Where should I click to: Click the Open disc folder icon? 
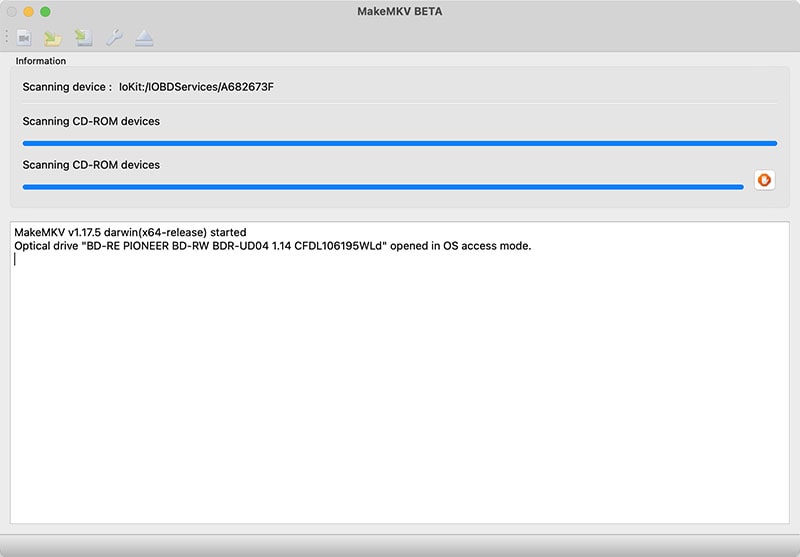coord(53,38)
